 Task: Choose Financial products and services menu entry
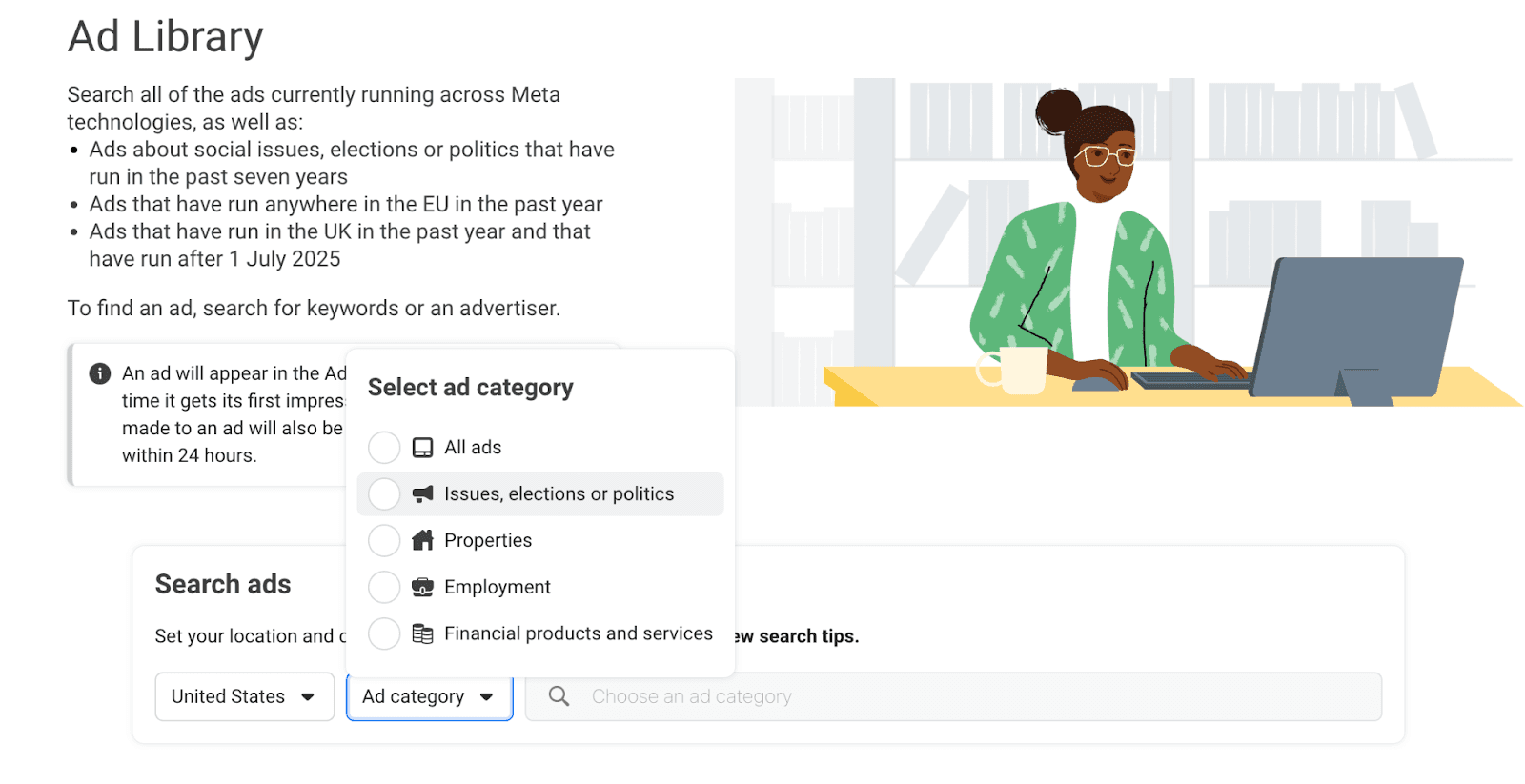click(x=579, y=633)
